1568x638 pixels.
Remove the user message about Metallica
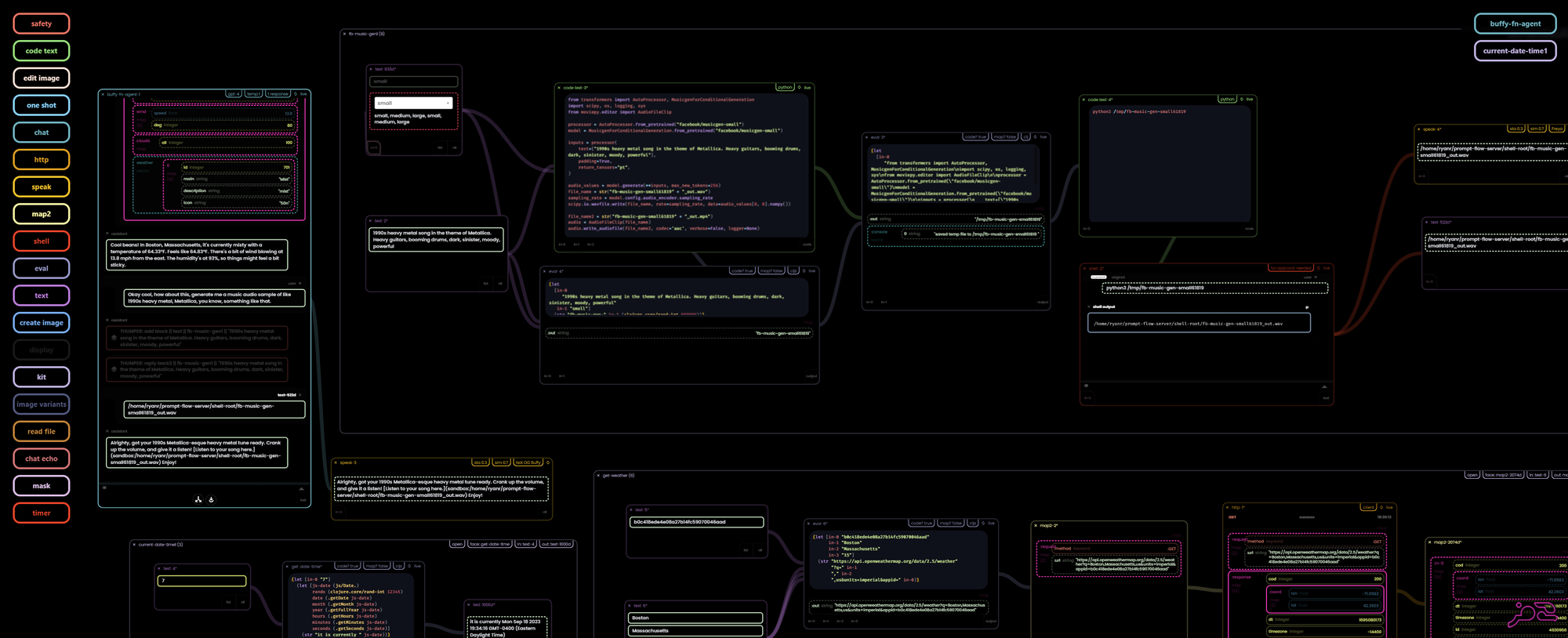tap(300, 284)
